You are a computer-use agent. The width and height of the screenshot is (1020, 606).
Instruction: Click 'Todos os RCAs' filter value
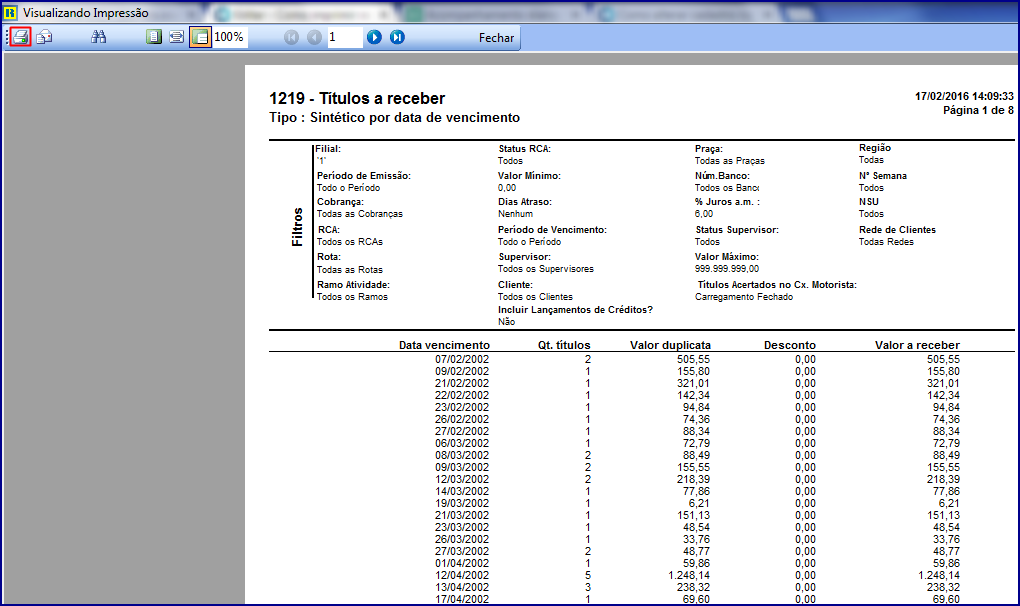coord(350,242)
